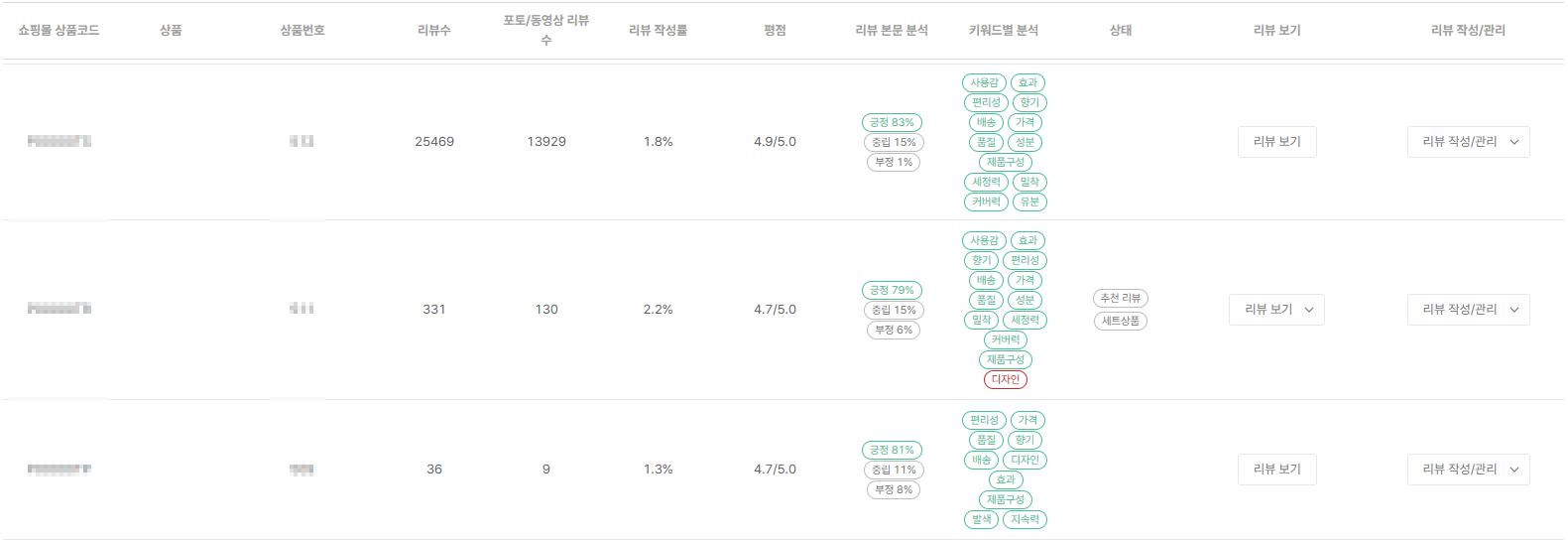Viewport: 1568px width, 540px height.
Task: Click 리뷰 보기 button for the 36-review product
Action: [1276, 470]
